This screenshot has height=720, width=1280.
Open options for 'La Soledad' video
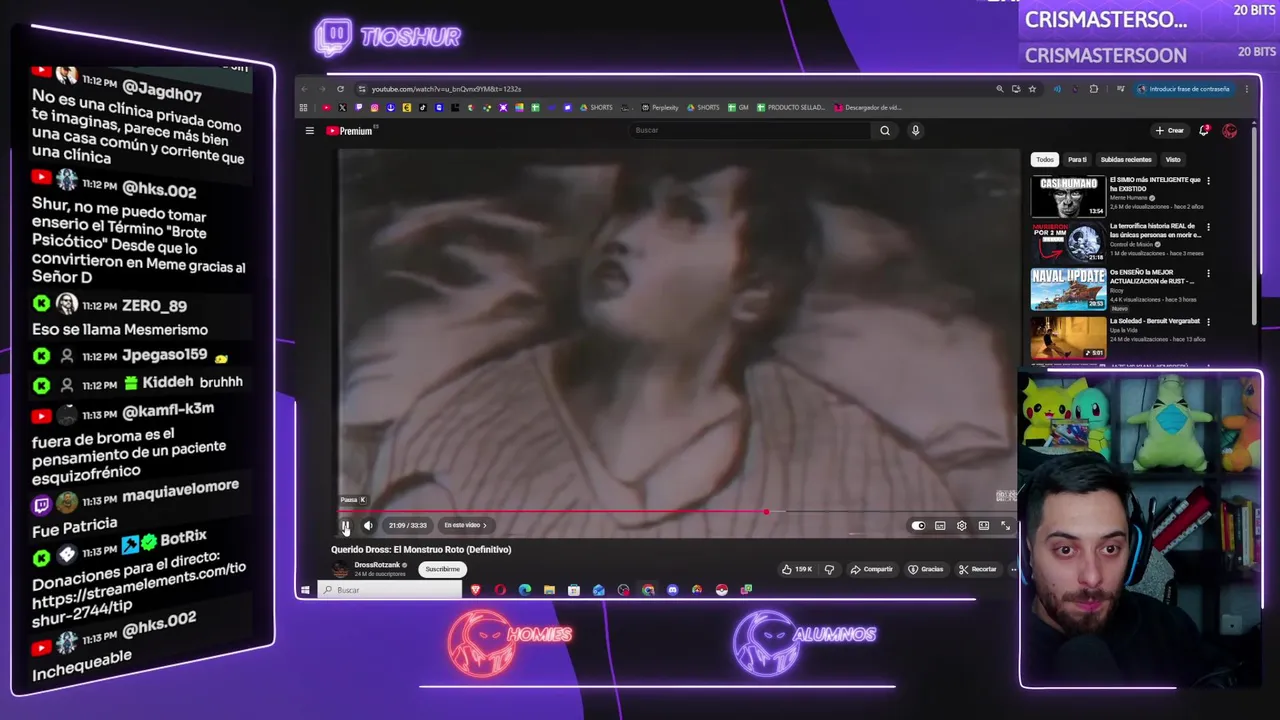(x=1208, y=322)
